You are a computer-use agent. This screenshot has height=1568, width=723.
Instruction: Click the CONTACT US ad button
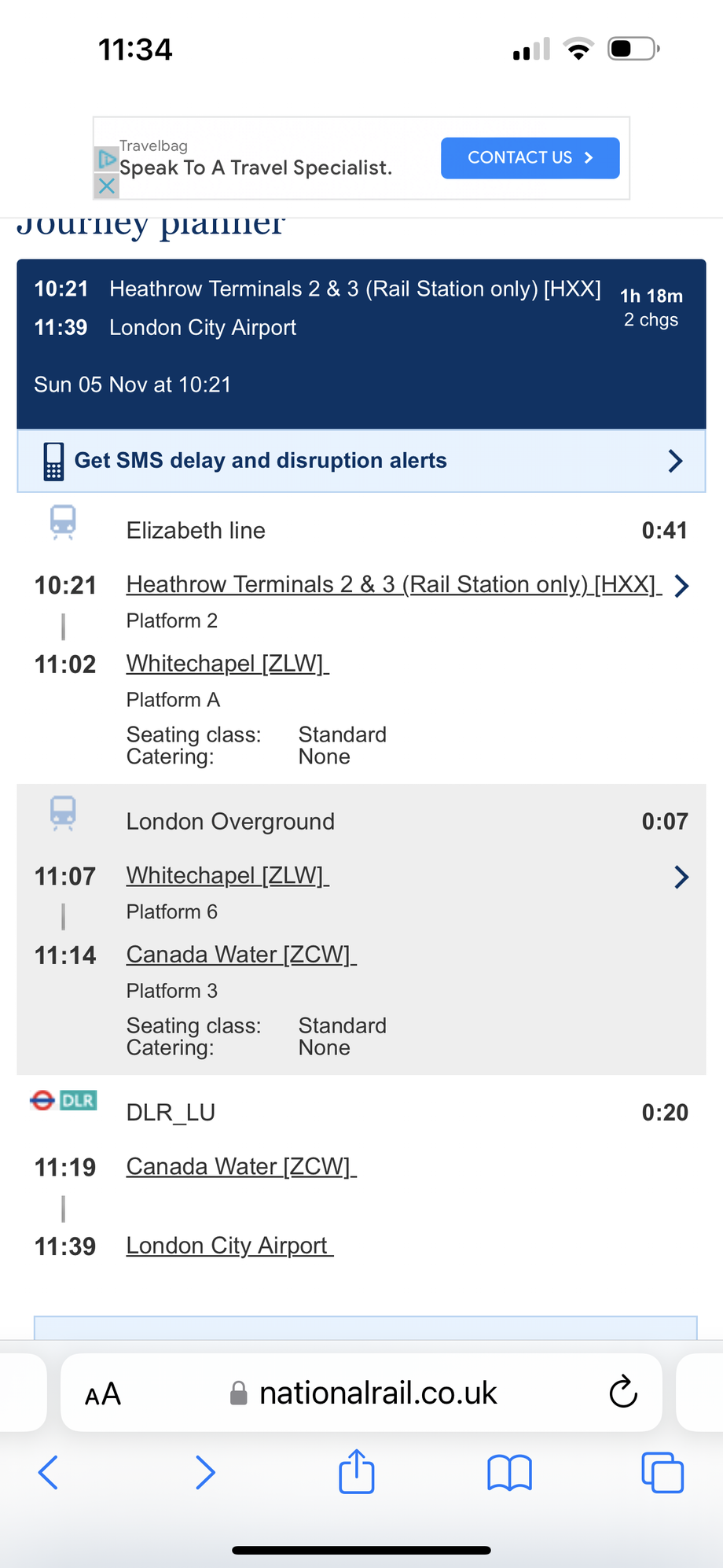click(530, 158)
